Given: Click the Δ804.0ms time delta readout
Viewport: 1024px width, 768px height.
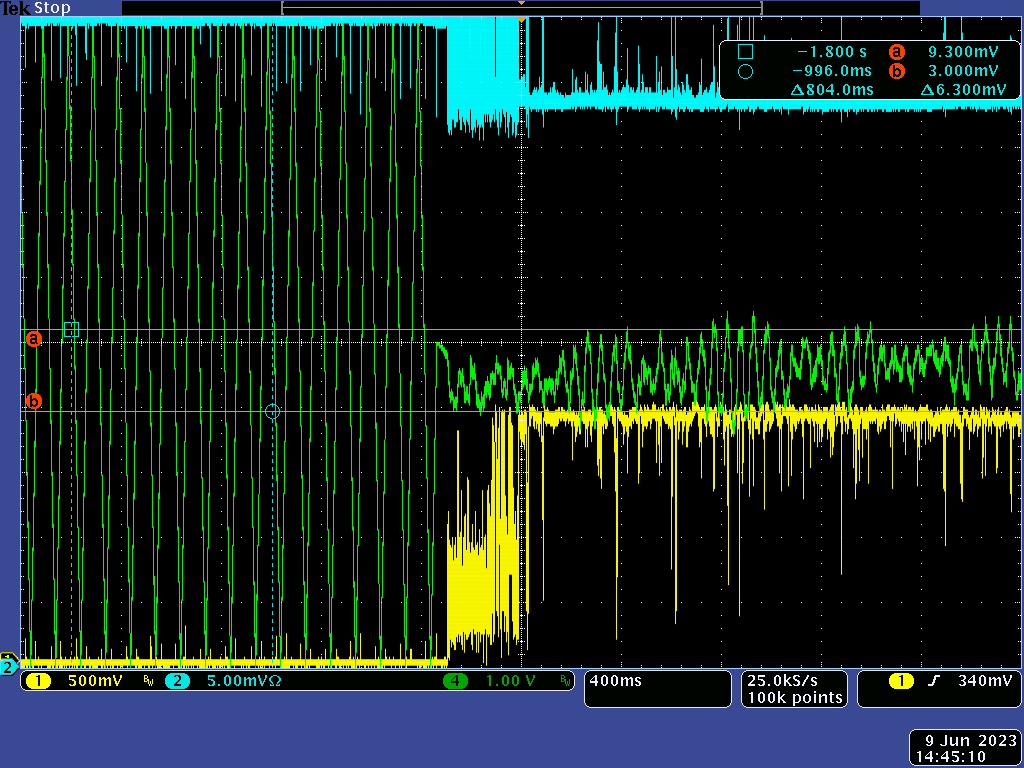Looking at the screenshot, I should 831,90.
